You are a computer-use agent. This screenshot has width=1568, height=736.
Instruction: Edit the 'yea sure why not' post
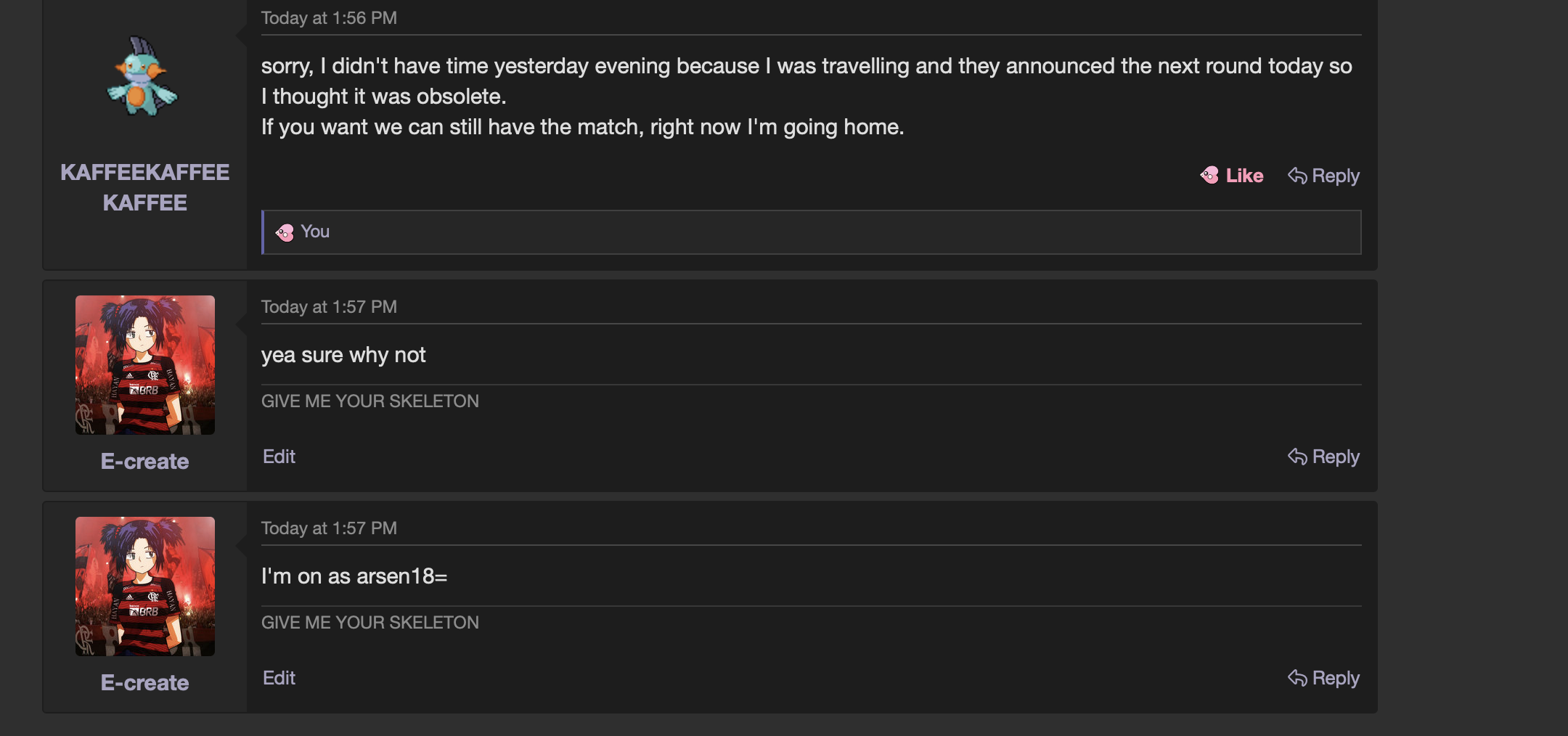(x=279, y=457)
